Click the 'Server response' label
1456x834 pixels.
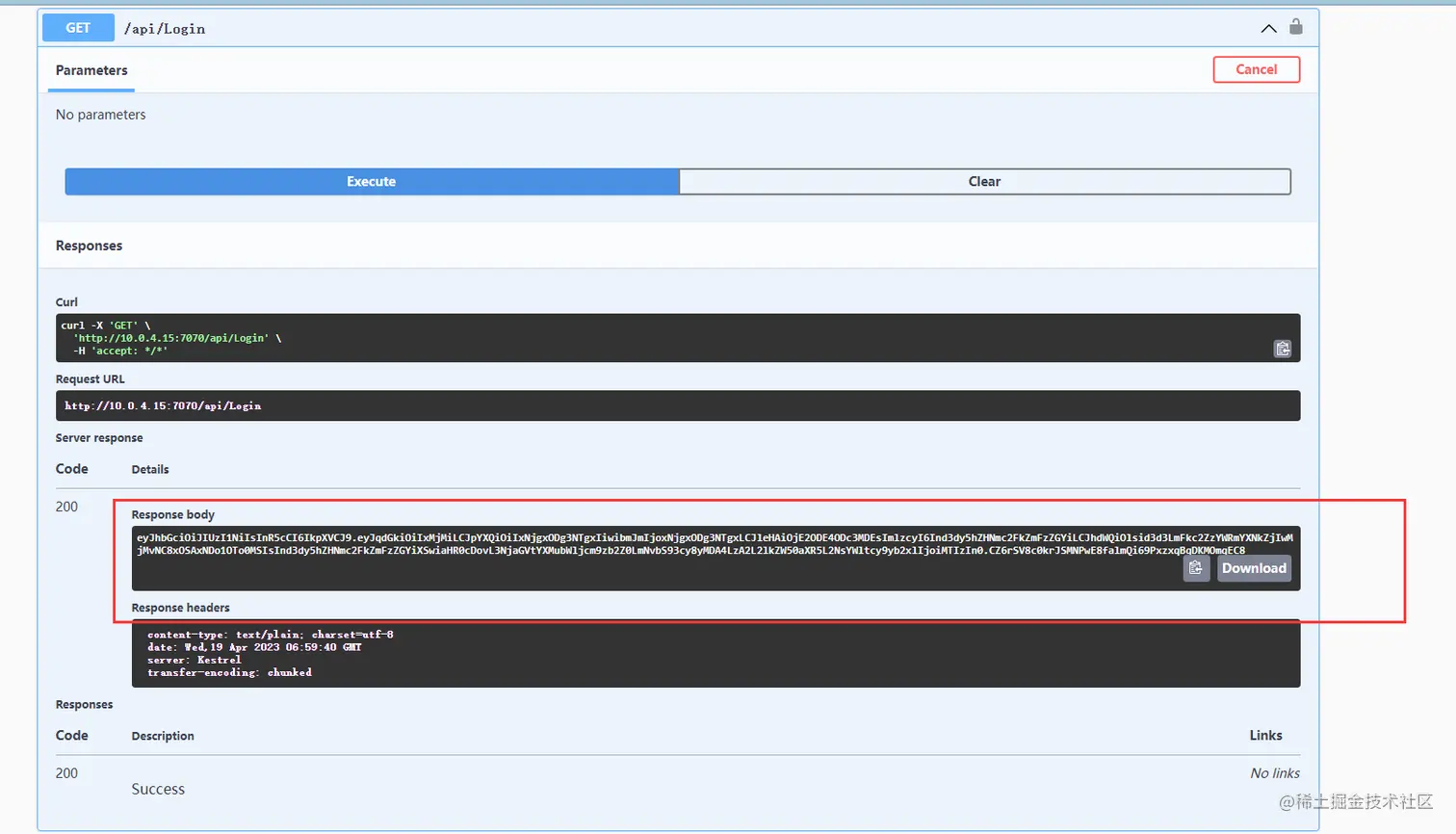[x=99, y=438]
